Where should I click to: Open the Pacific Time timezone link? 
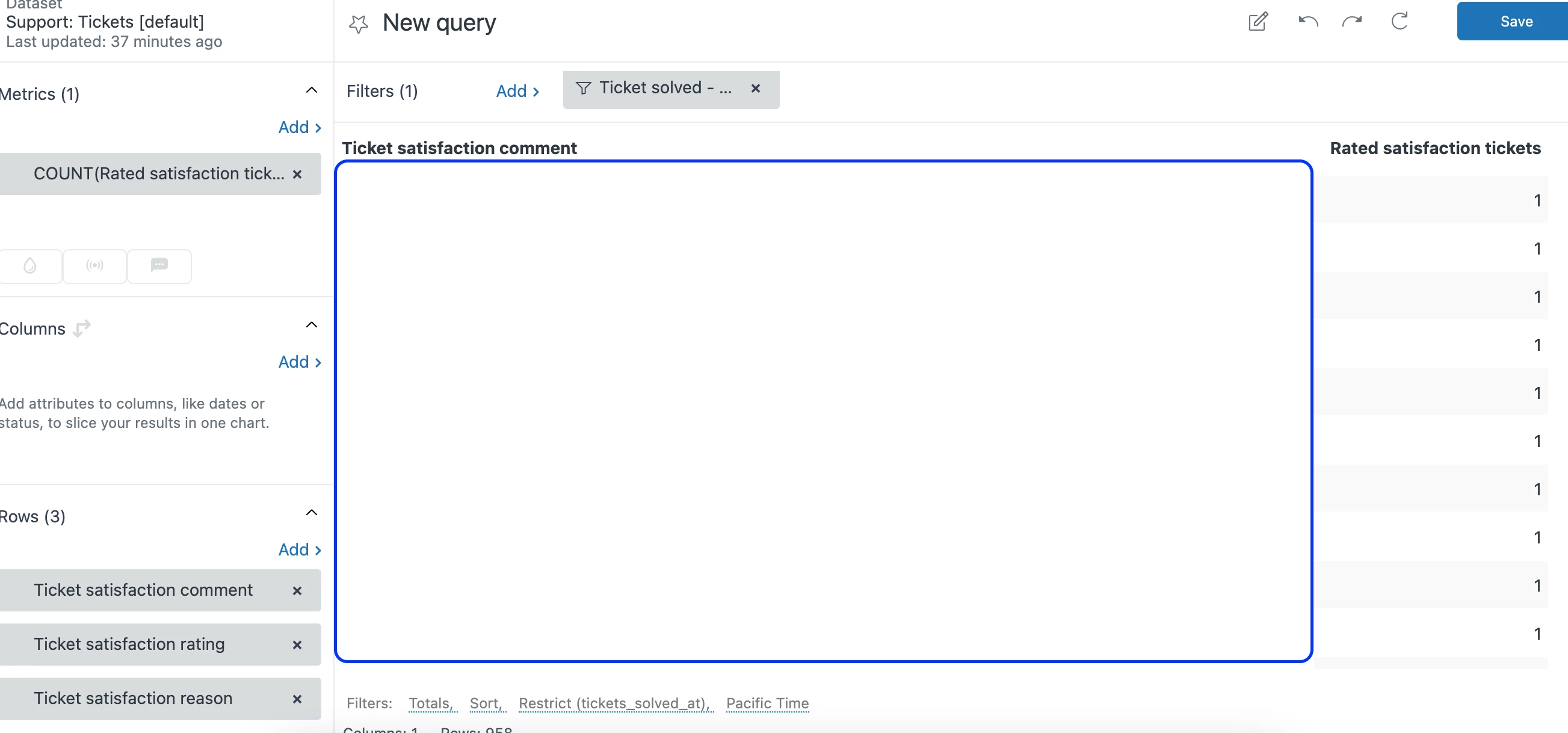(x=767, y=704)
